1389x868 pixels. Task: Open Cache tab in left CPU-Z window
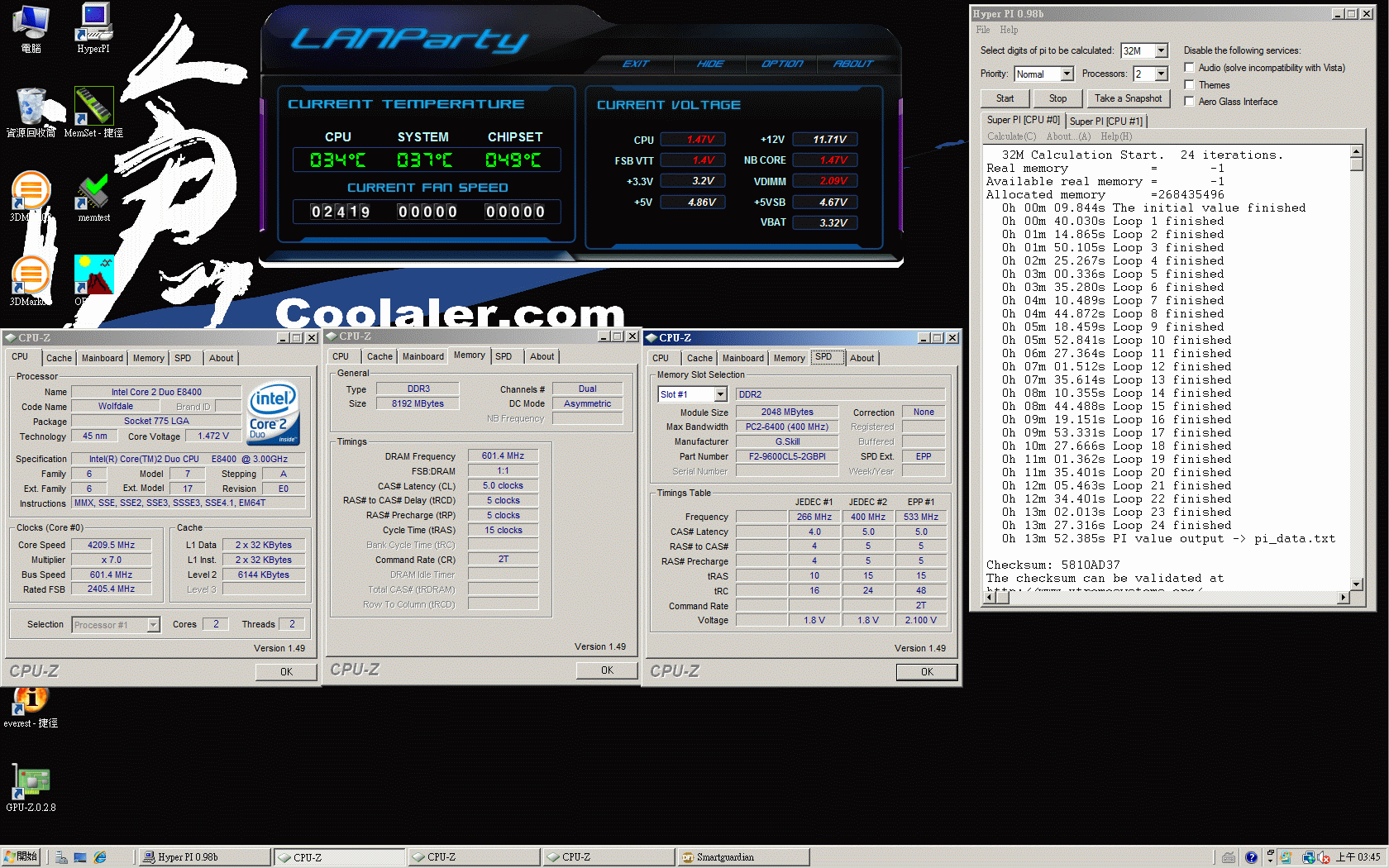pos(59,358)
